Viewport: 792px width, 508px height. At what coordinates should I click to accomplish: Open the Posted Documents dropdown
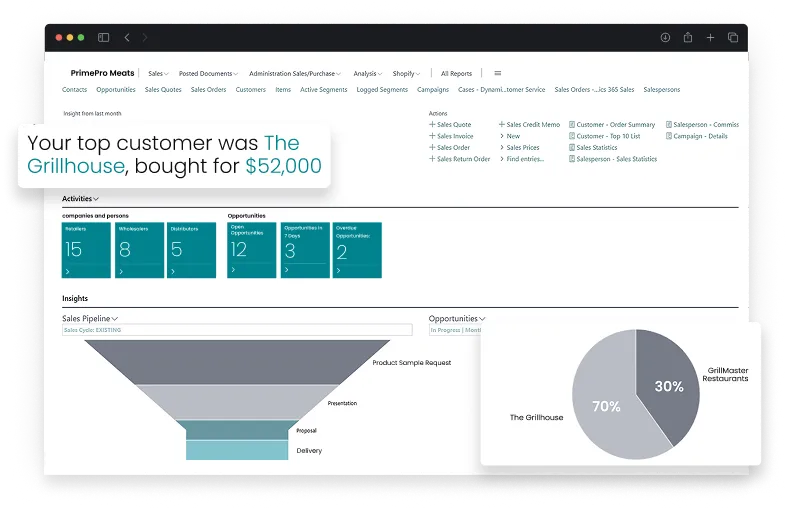(208, 73)
